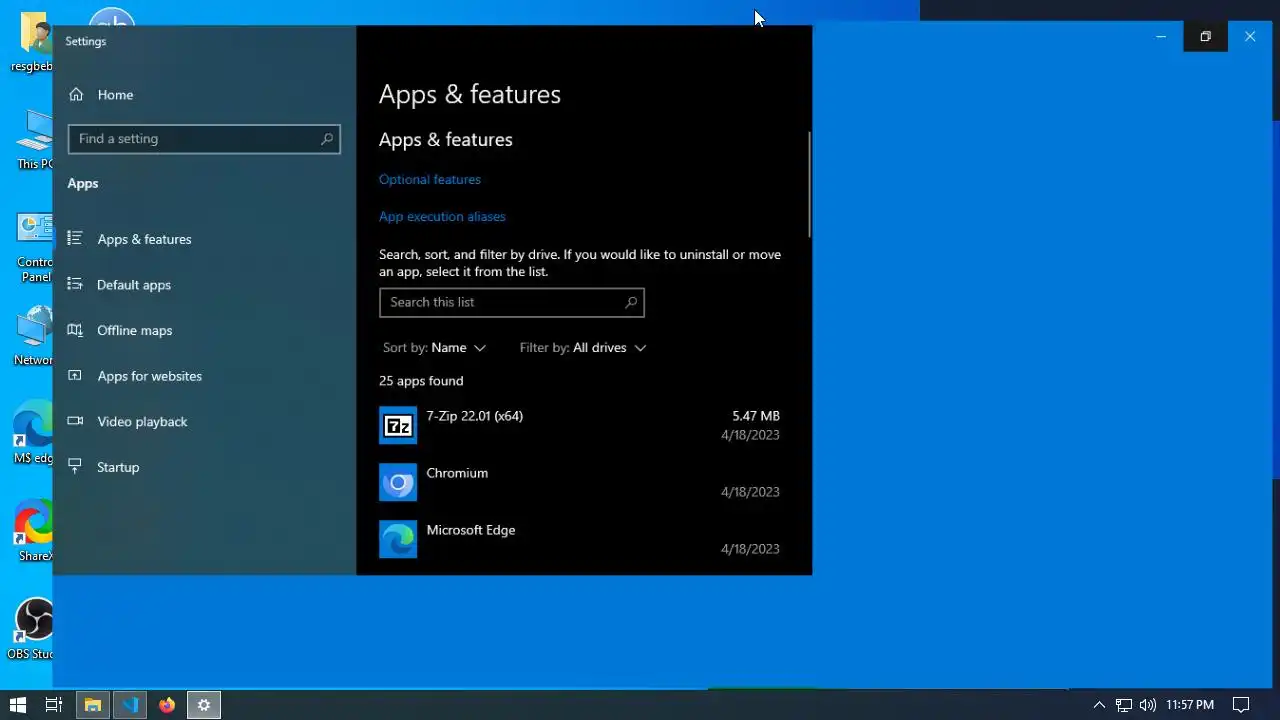Click the Find a setting search box
Viewport: 1280px width, 720px height.
pos(204,139)
